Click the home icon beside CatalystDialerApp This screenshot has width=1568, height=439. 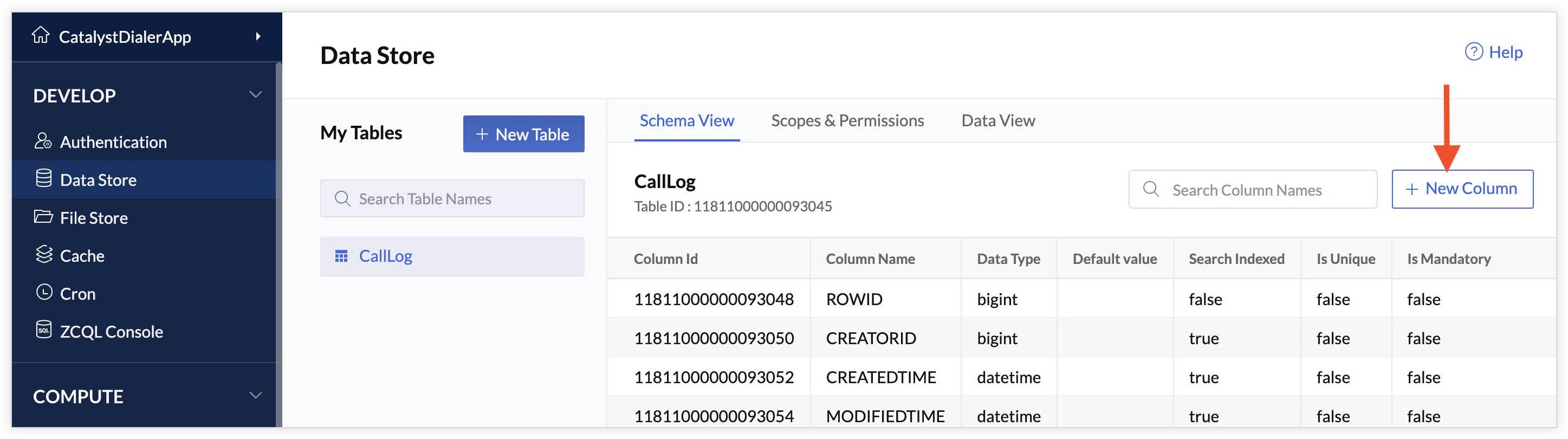pyautogui.click(x=41, y=35)
